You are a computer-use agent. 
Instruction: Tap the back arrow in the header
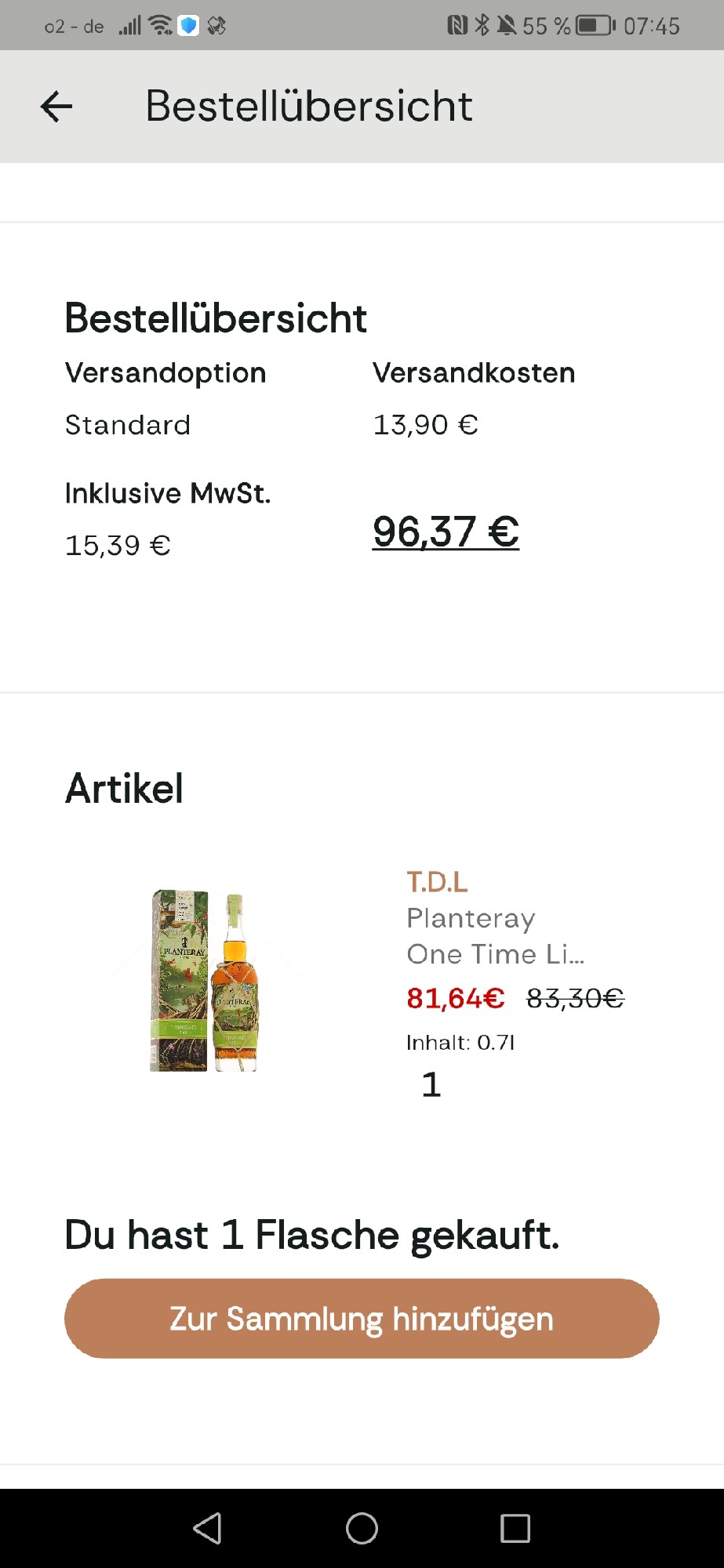(x=56, y=107)
